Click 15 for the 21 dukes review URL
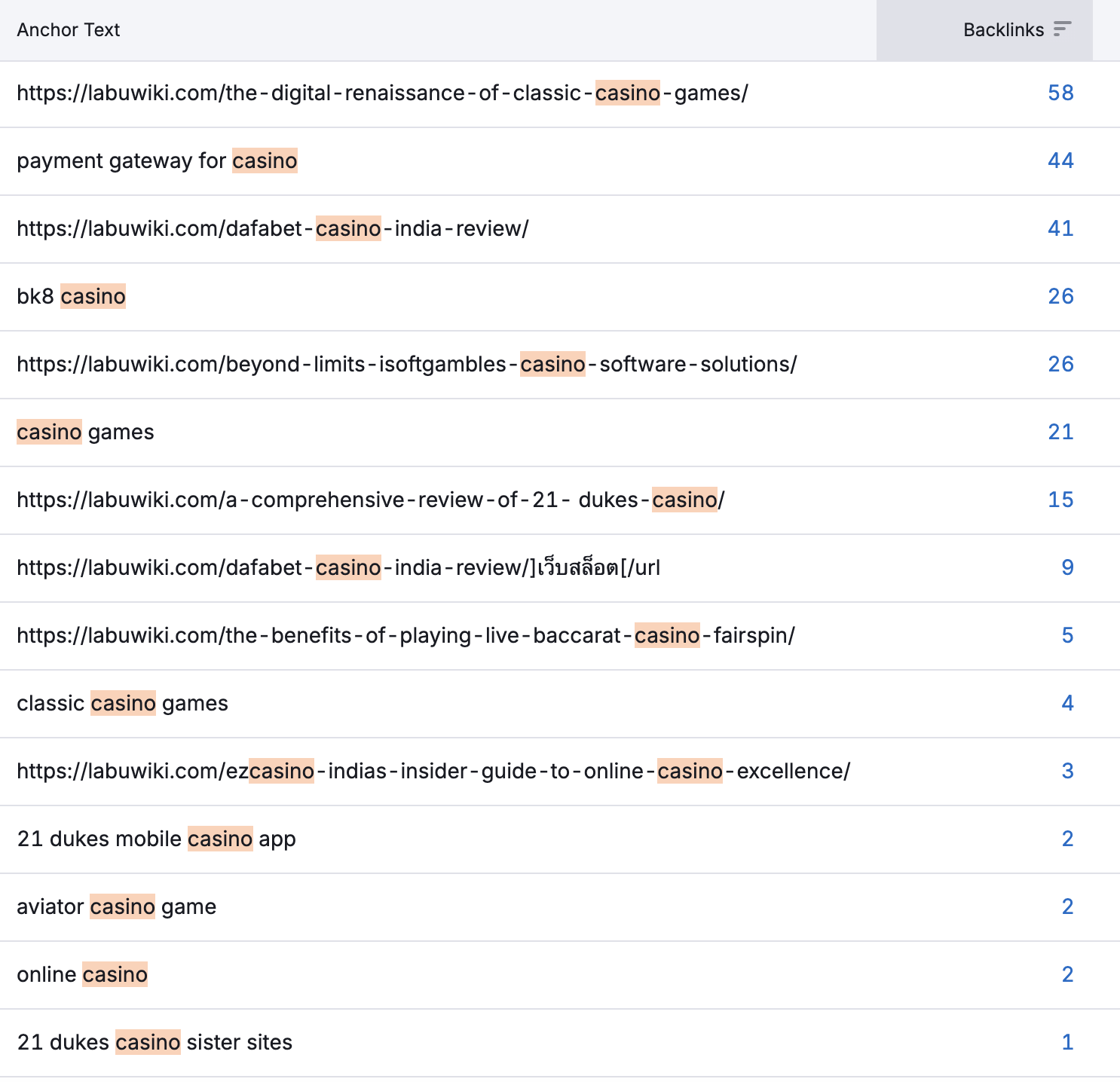The height and width of the screenshot is (1082, 1120). [1062, 500]
